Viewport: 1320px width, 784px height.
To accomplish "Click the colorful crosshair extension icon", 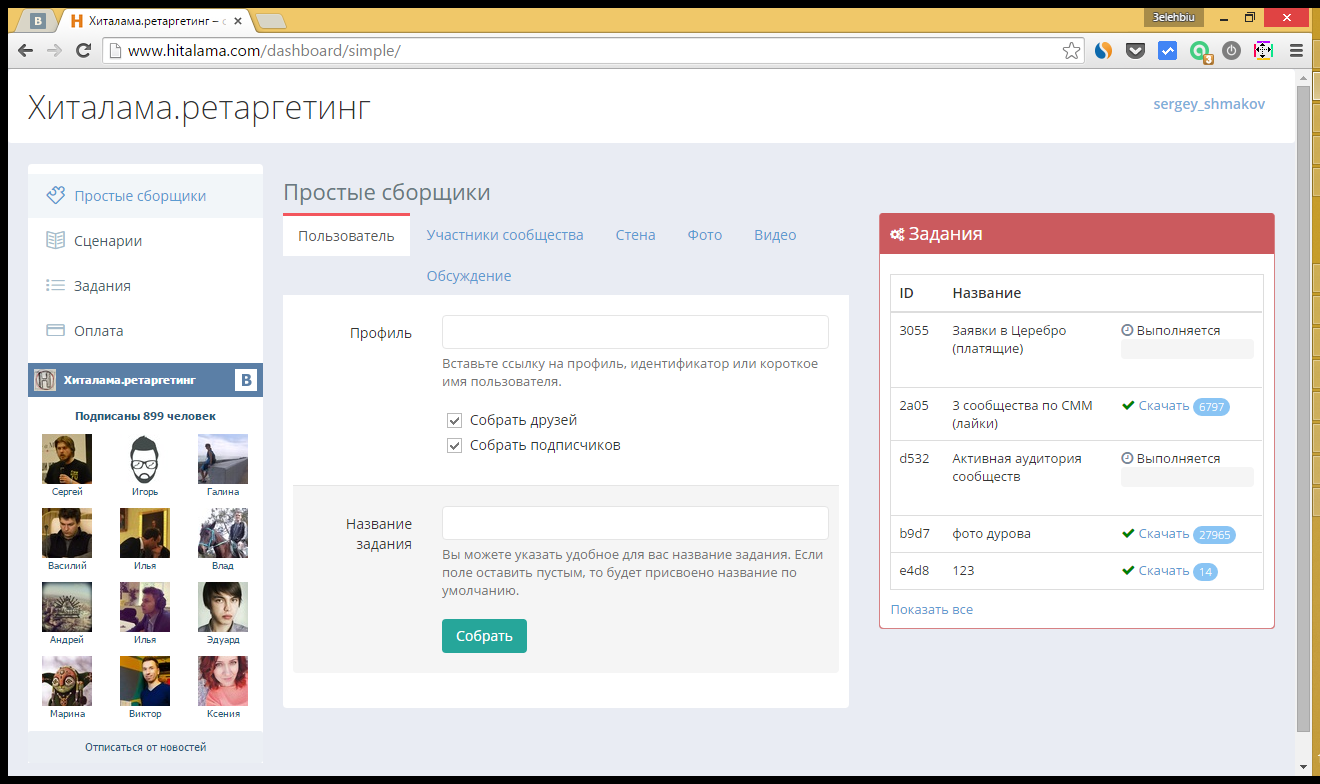I will tap(1263, 50).
